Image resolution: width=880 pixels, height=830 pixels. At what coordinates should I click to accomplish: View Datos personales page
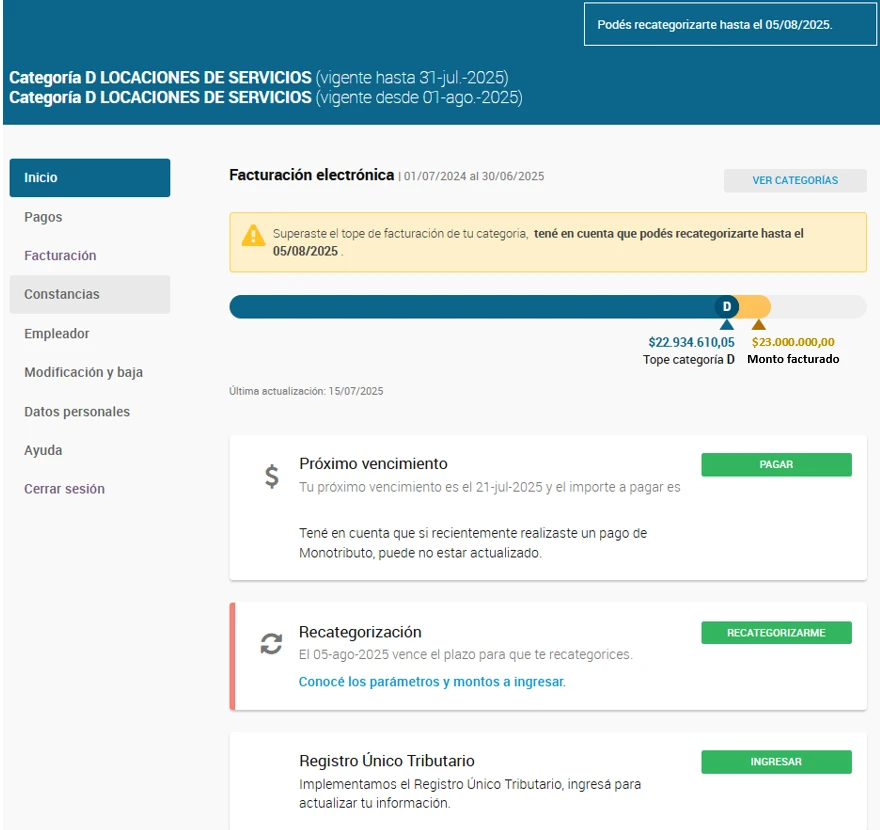(x=77, y=412)
